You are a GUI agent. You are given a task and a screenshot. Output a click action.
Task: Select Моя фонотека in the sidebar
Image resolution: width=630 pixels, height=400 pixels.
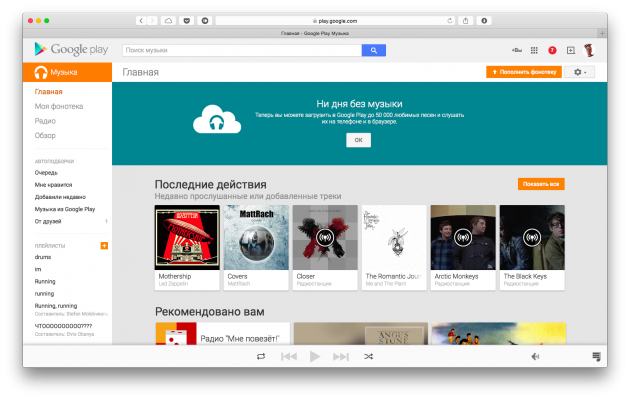[59, 106]
